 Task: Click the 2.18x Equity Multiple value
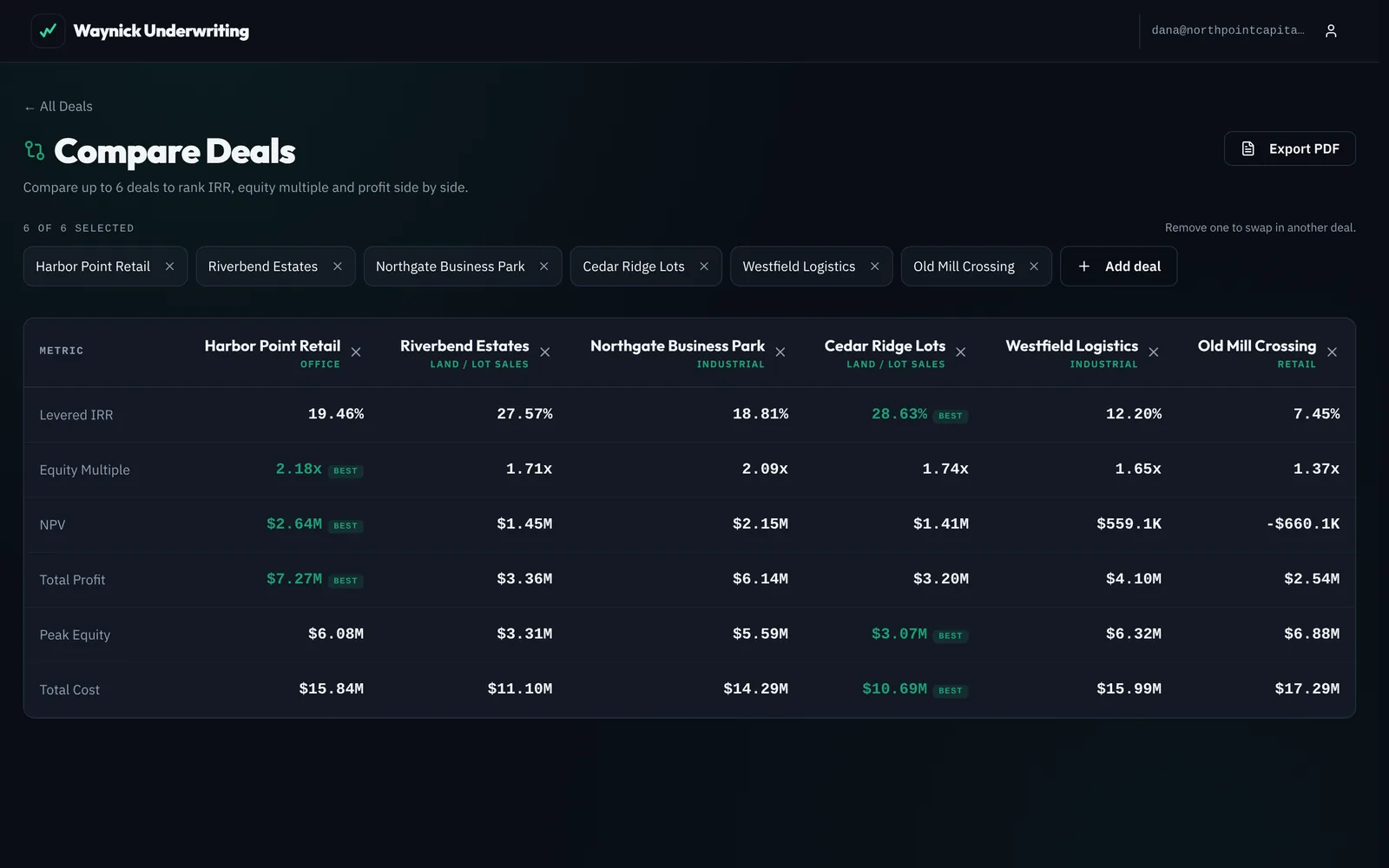(299, 469)
